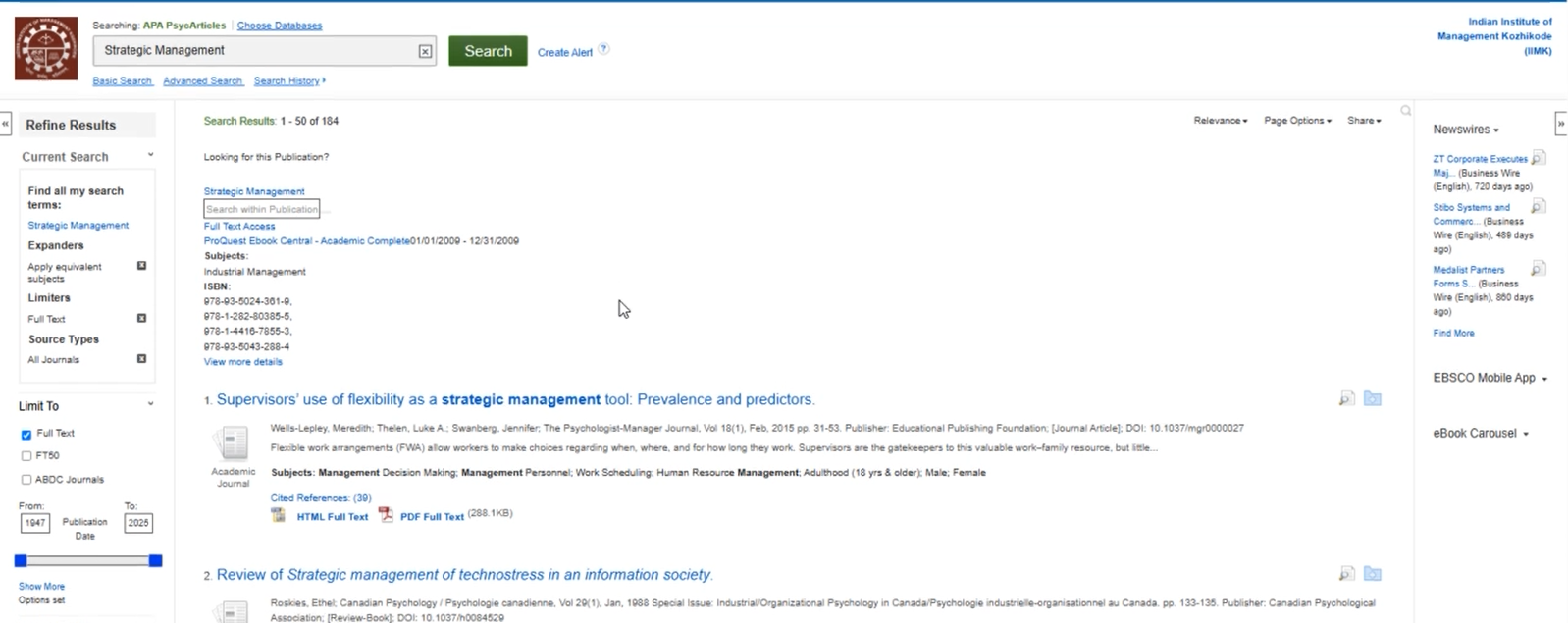Open Search History
This screenshot has width=1568, height=623.
point(287,81)
